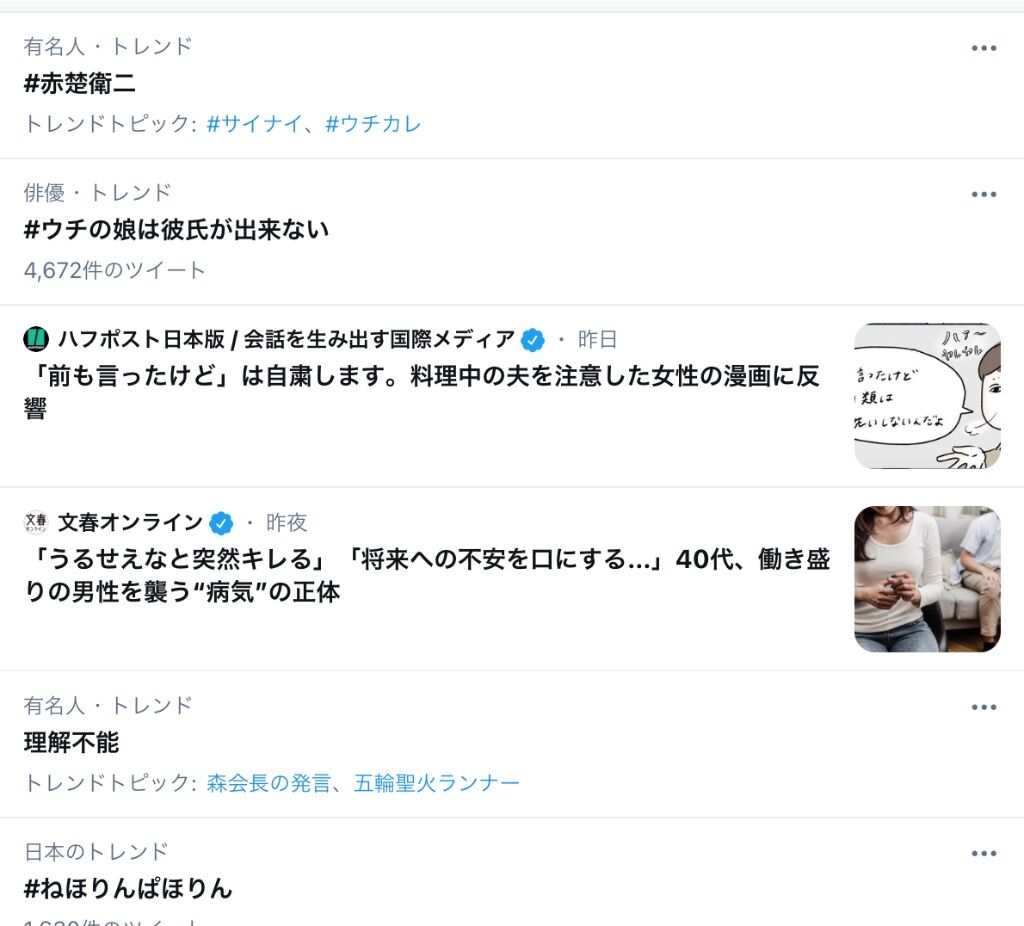Read the 「前も言ったけど」 article headline
The image size is (1024, 926).
pyautogui.click(x=422, y=392)
